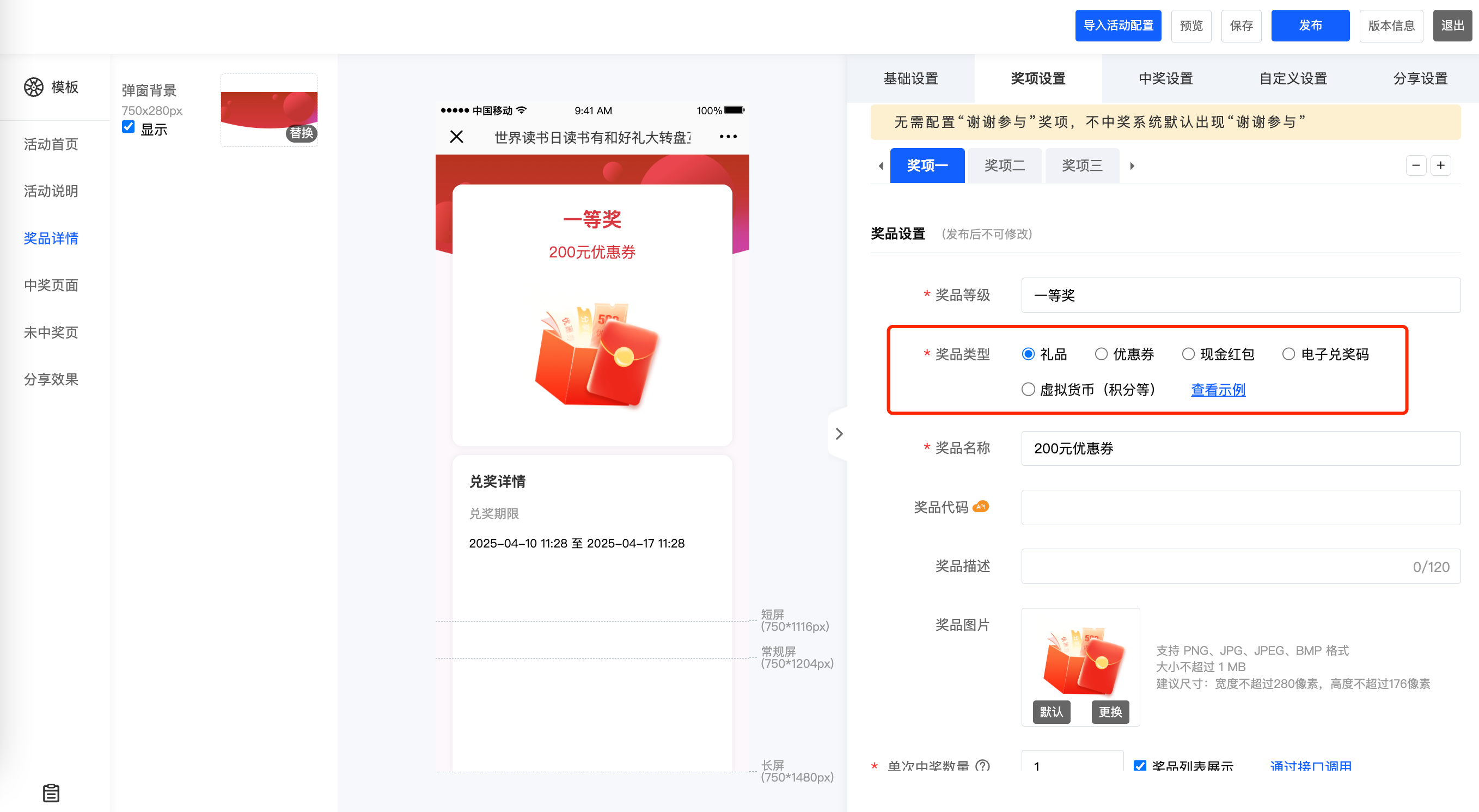
Task: Click the help question mark beside 单次中奖数量
Action: click(982, 766)
